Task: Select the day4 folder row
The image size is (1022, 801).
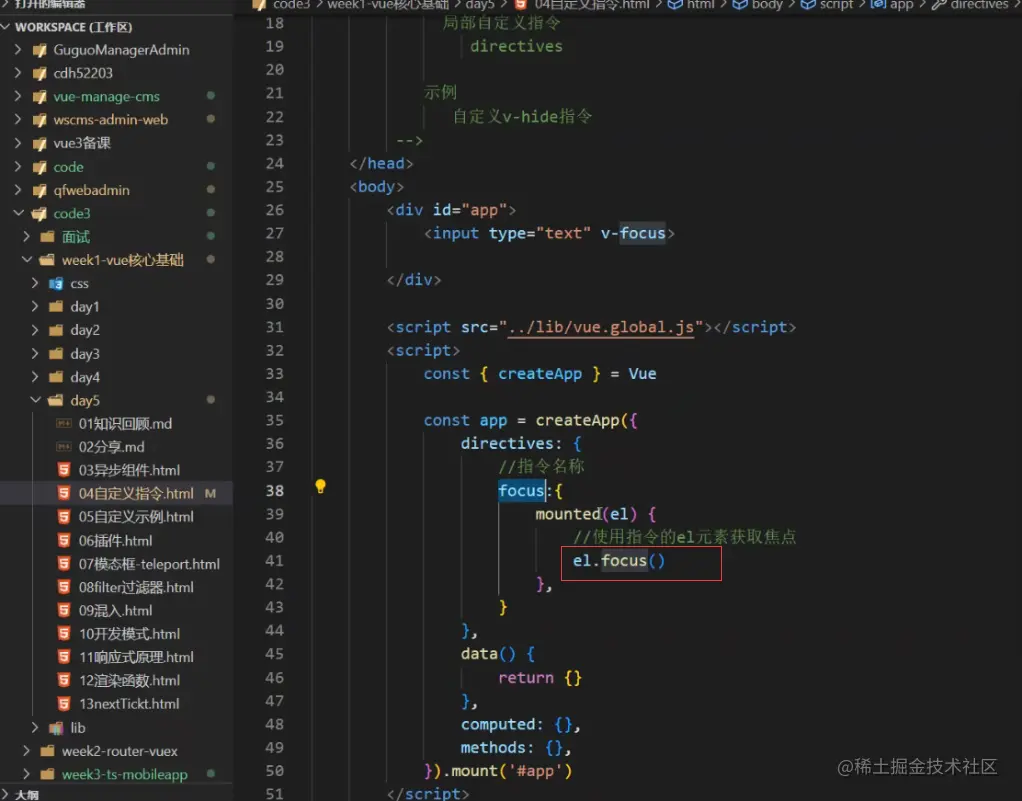Action: tap(116, 377)
